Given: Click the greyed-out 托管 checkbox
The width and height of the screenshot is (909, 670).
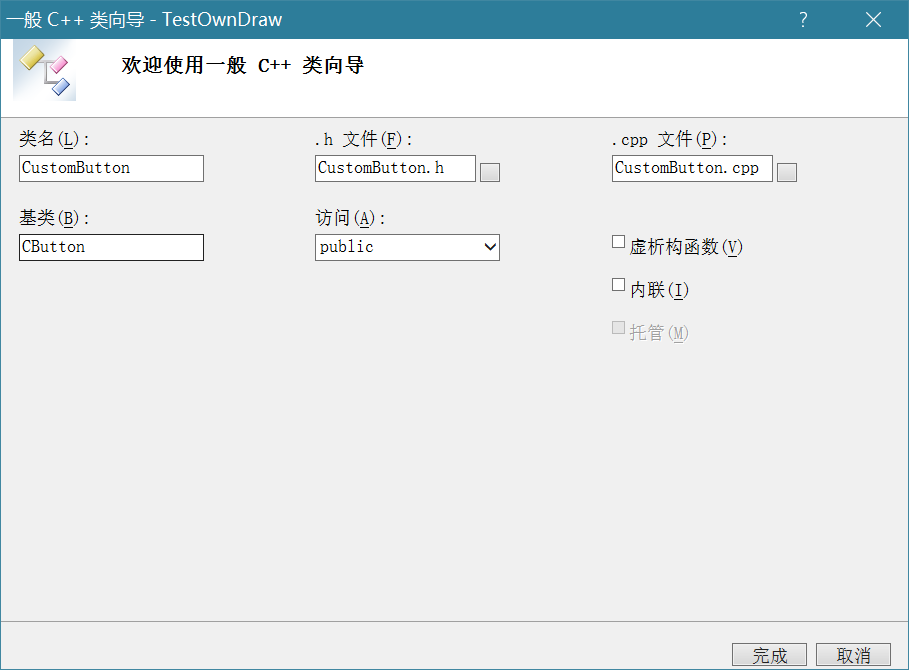Looking at the screenshot, I should (x=619, y=328).
